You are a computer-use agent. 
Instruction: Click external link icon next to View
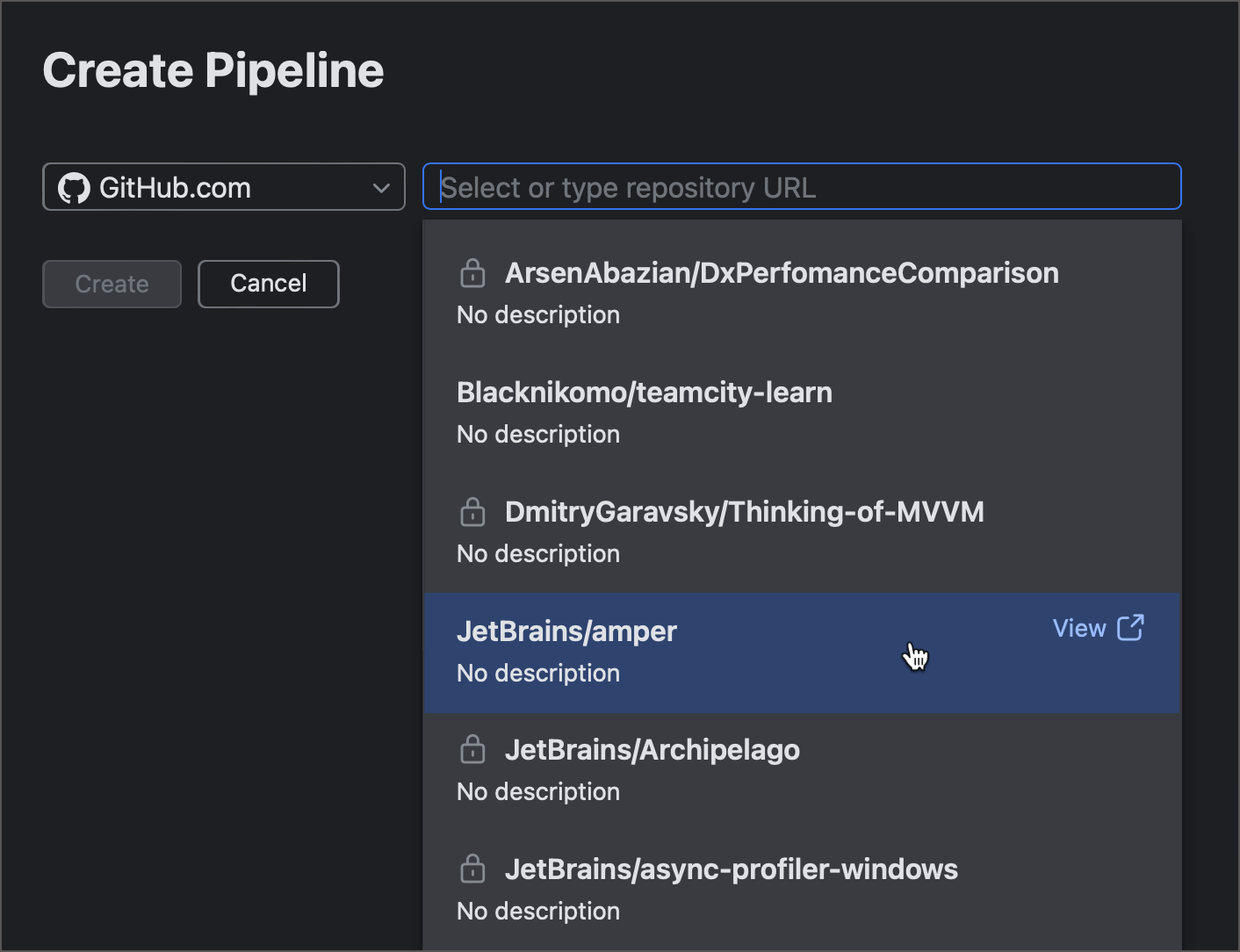coord(1130,628)
